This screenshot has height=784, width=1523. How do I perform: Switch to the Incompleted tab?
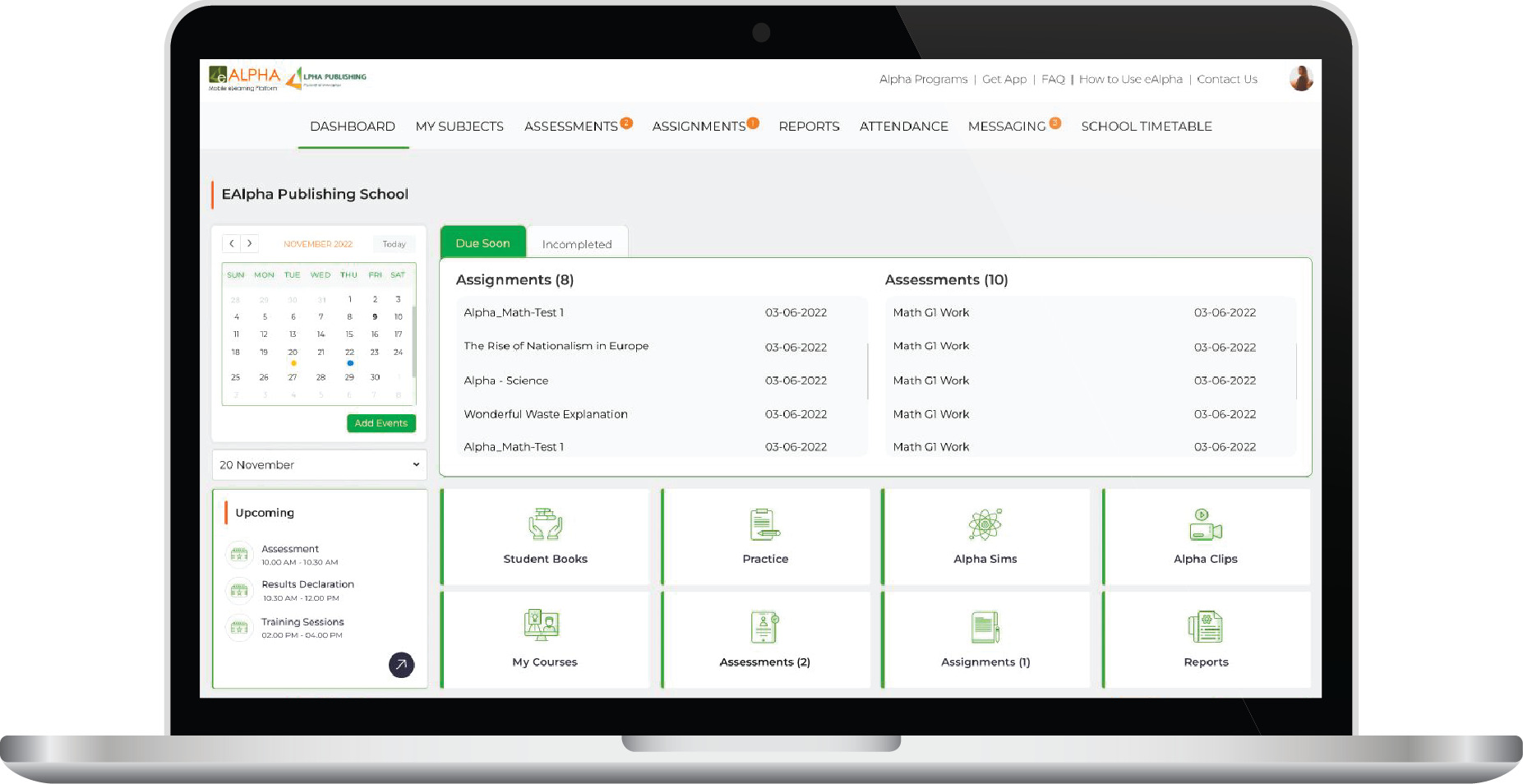click(577, 244)
